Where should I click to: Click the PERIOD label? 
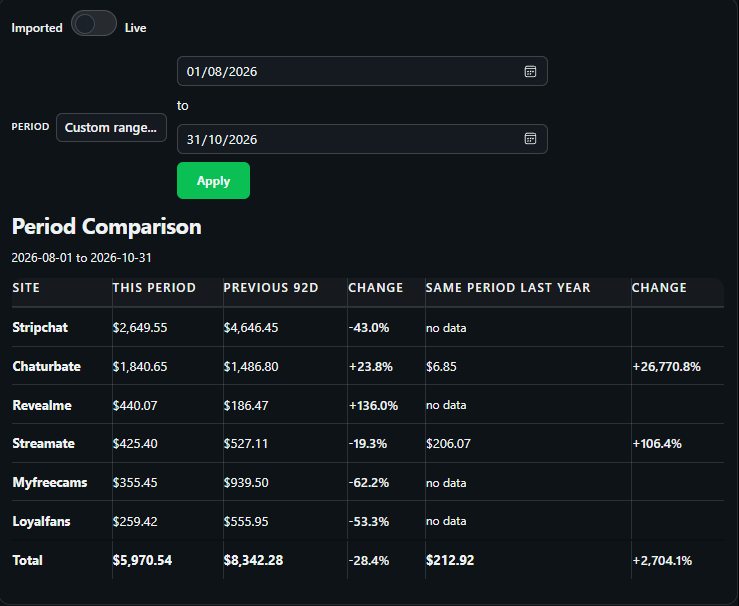click(x=30, y=127)
